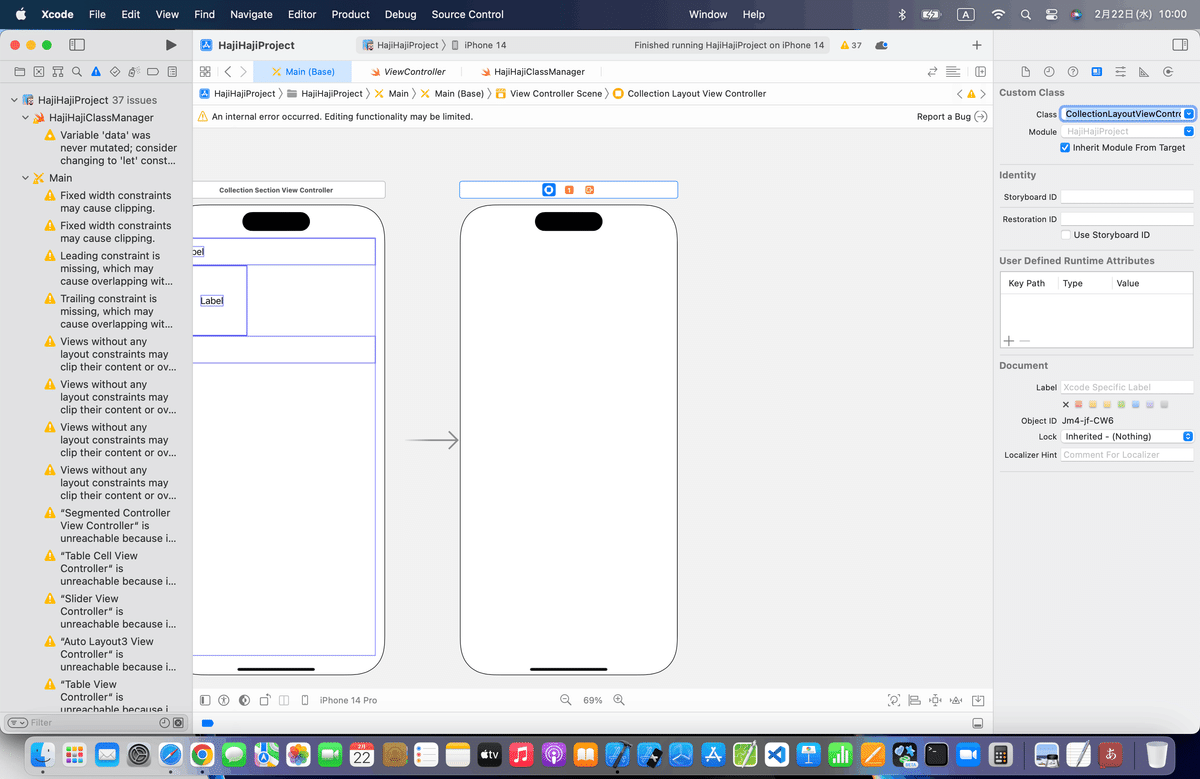Viewport: 1200px width, 779px height.
Task: Click the Storyboard ID field
Action: (1127, 197)
